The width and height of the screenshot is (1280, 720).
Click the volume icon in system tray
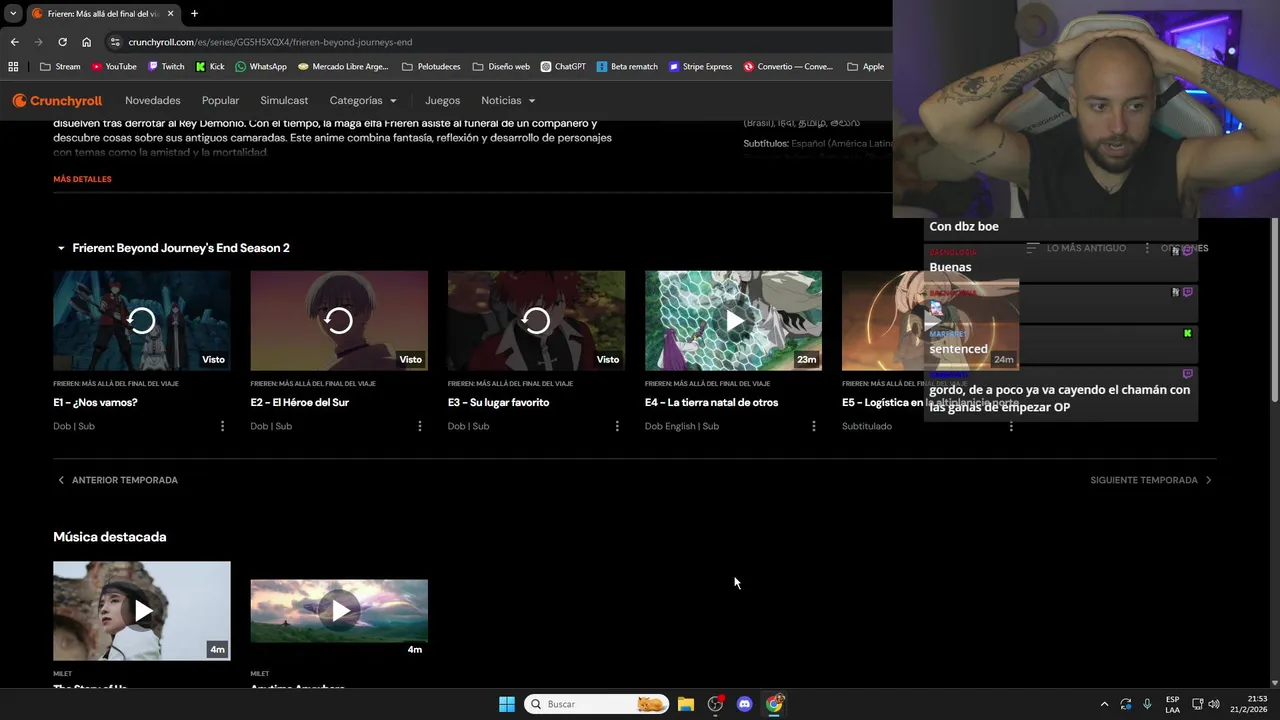coord(1214,704)
